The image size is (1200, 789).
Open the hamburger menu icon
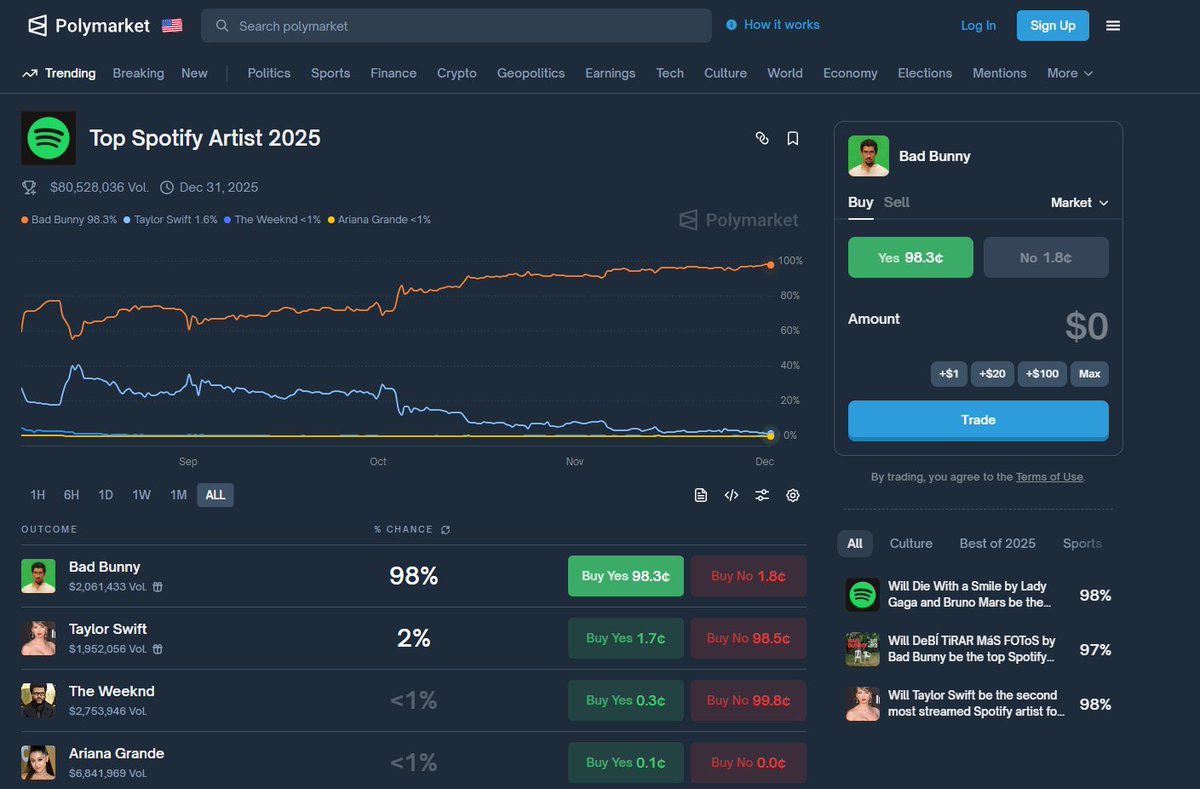(1113, 25)
